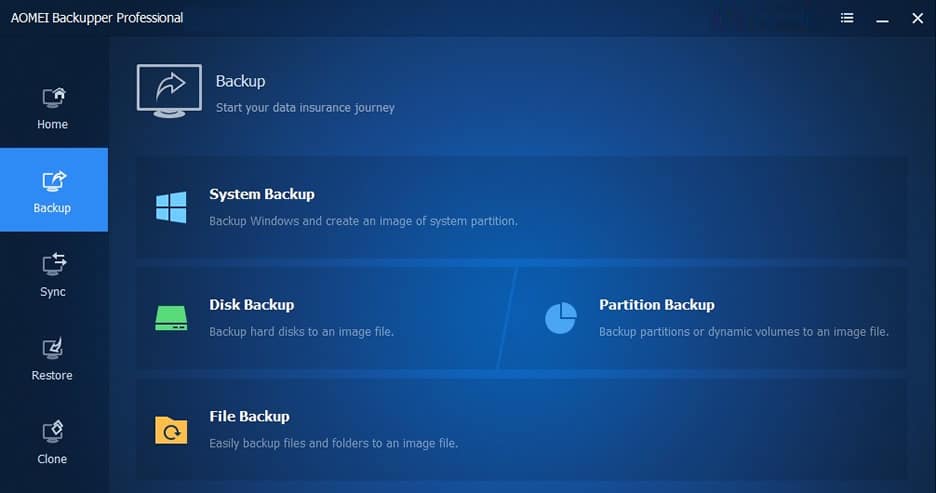Click the 'Sync' label in sidebar
The width and height of the screenshot is (936, 493).
tap(53, 292)
